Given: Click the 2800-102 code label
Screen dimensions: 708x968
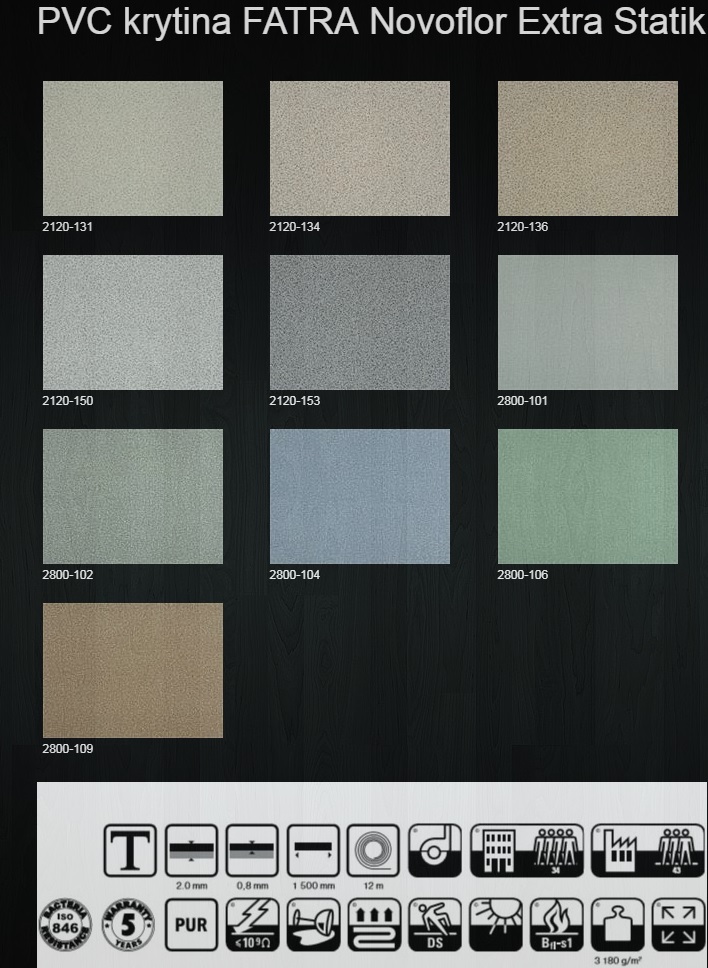Looking at the screenshot, I should pyautogui.click(x=67, y=575).
